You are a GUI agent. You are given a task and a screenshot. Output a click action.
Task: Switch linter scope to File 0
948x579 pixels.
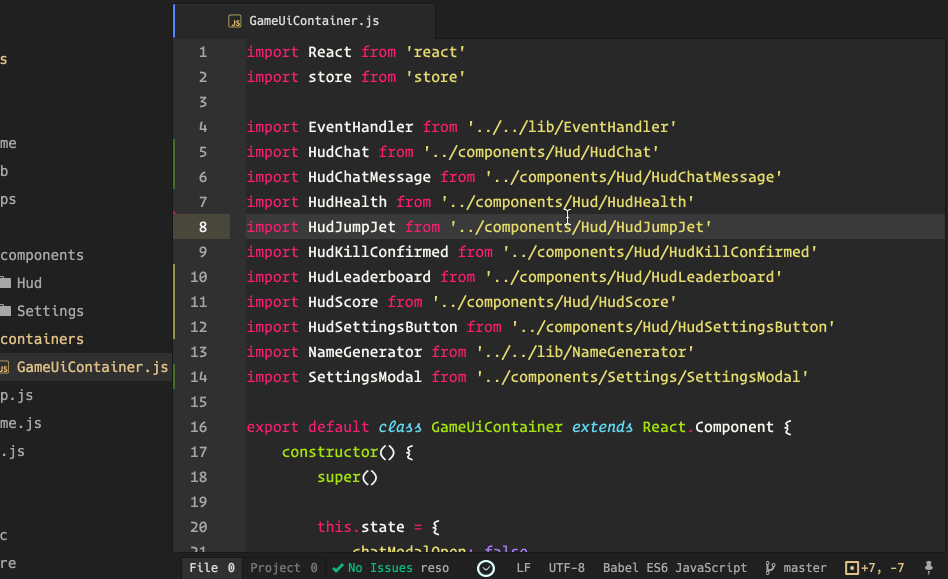(x=212, y=568)
